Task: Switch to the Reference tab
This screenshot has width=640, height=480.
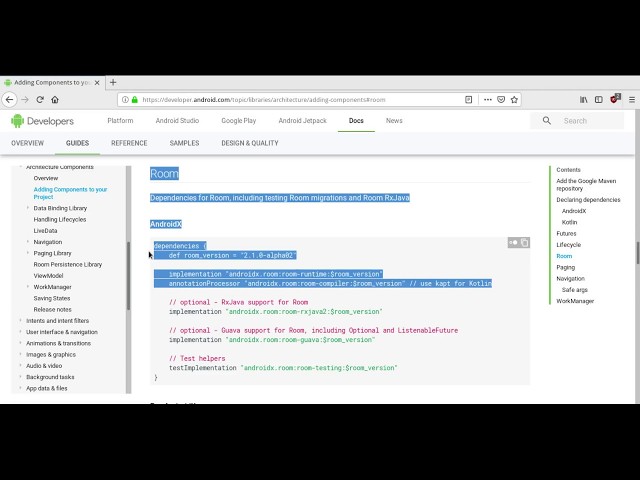Action: (129, 143)
